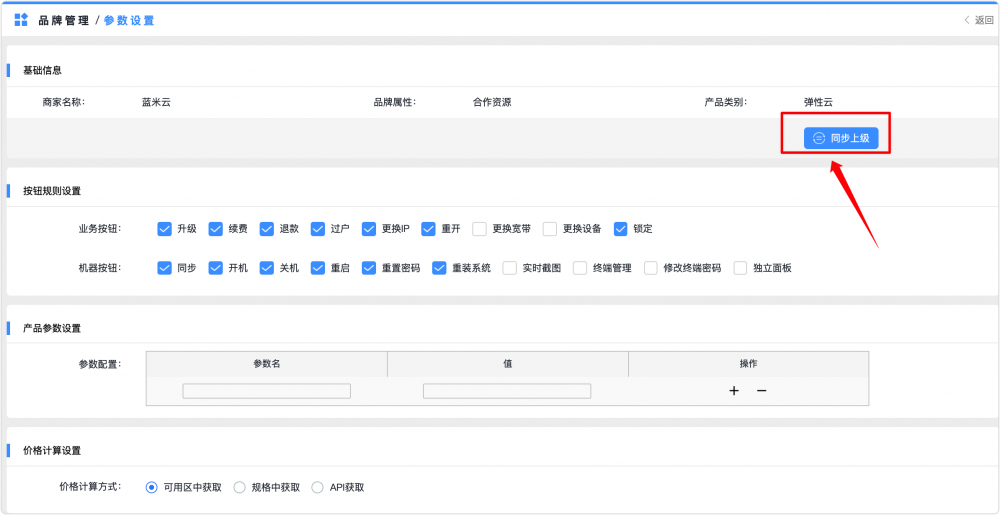Check the 独立面板 checkbox

pos(741,268)
